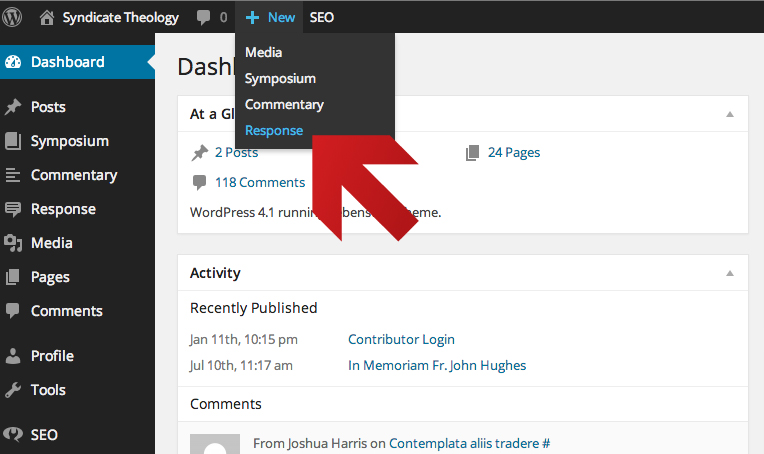This screenshot has width=764, height=454.
Task: Click the pushpin icon beside 2 Posts
Action: pos(200,153)
